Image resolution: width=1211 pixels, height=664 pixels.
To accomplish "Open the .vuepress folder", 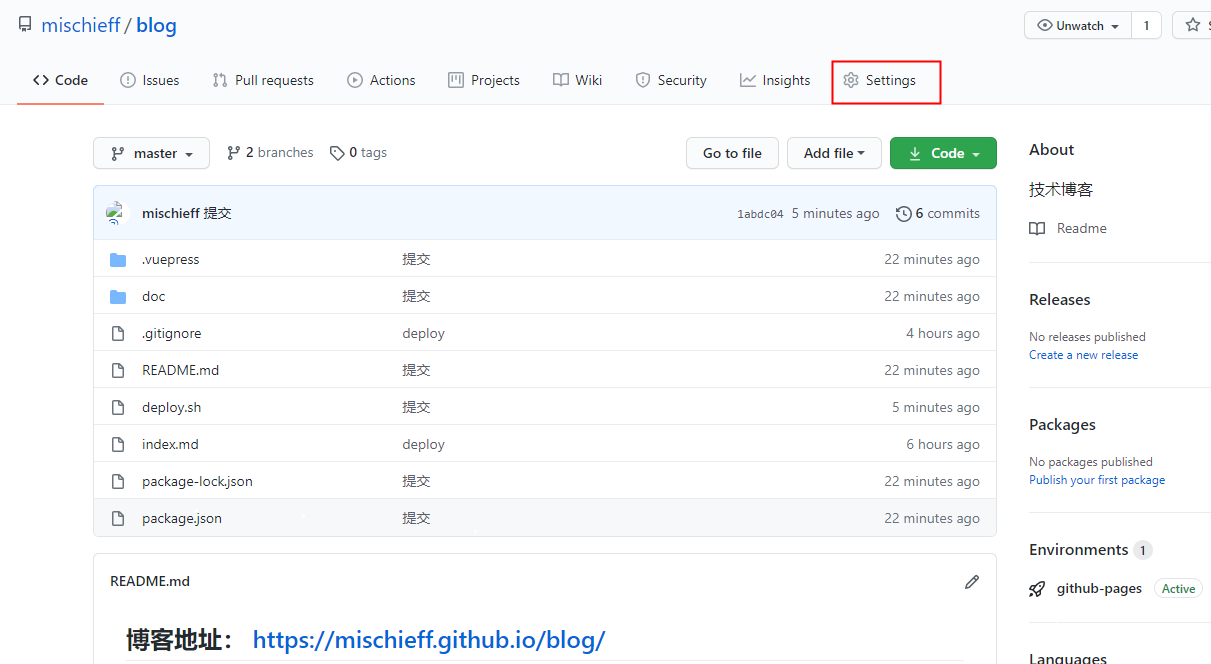I will pyautogui.click(x=170, y=259).
